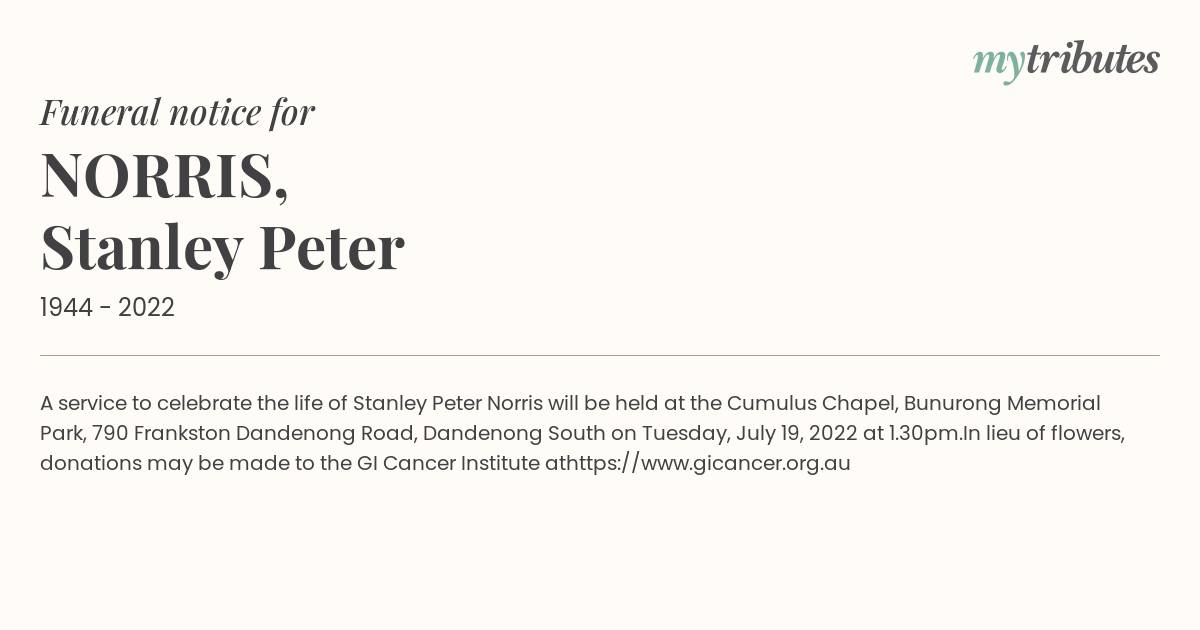Select the "Stanley Peter" name heading

(x=222, y=248)
